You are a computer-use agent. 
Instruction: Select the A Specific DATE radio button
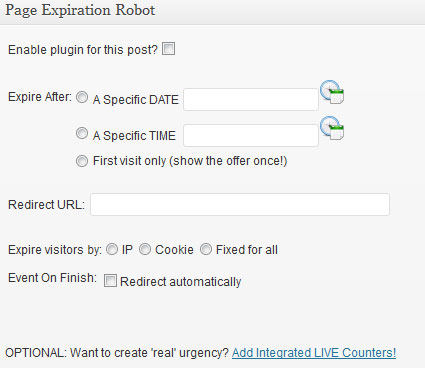click(x=82, y=97)
